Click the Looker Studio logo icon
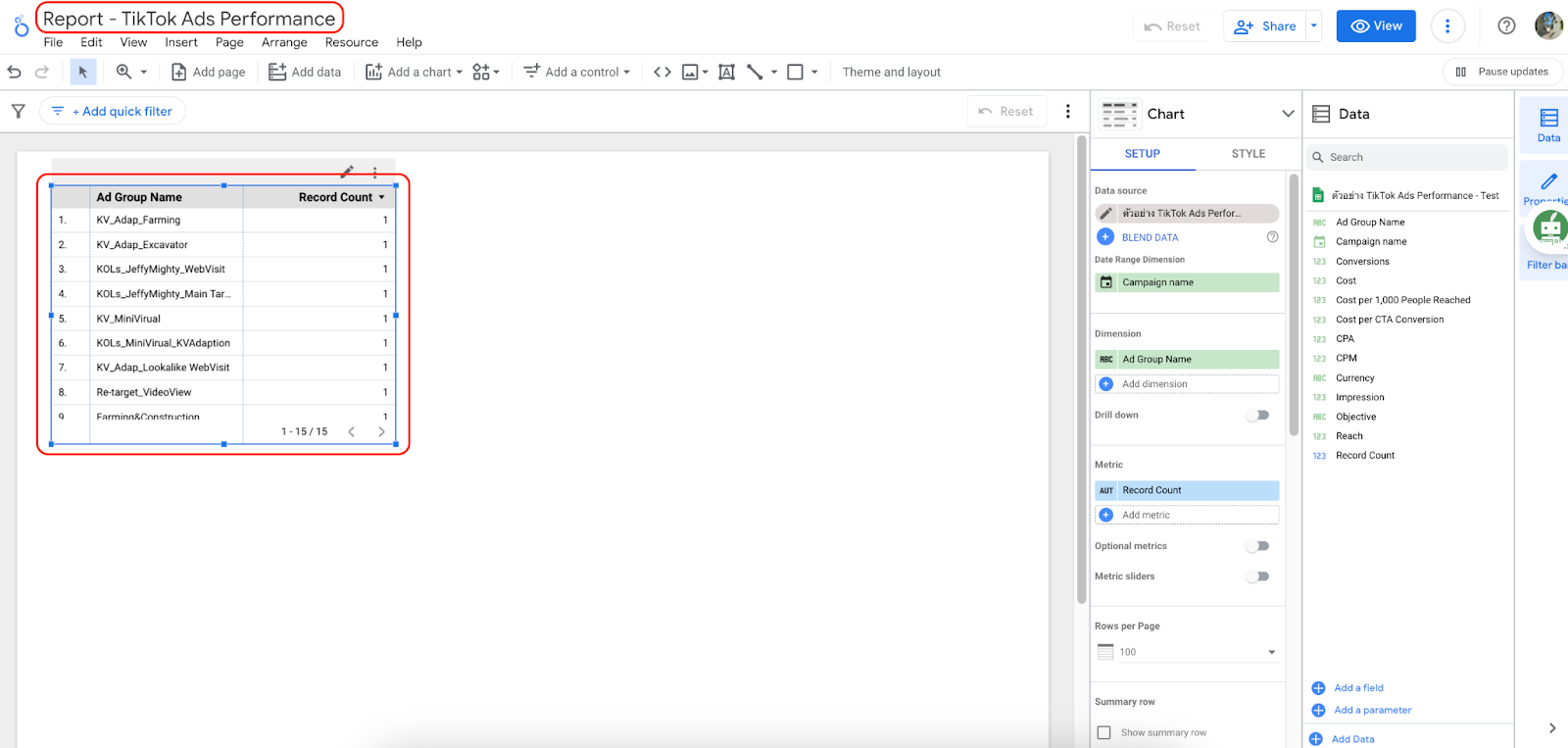1568x748 pixels. click(21, 26)
